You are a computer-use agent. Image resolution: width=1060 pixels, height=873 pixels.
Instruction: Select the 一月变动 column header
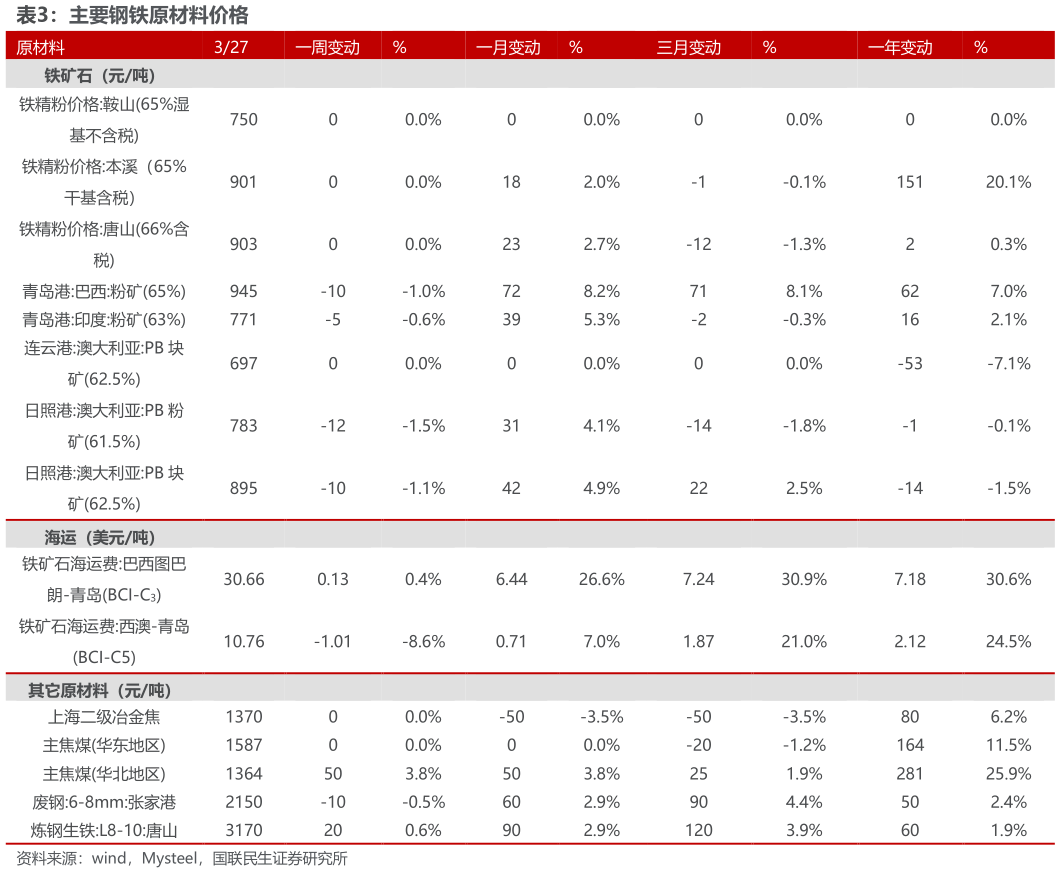(508, 47)
